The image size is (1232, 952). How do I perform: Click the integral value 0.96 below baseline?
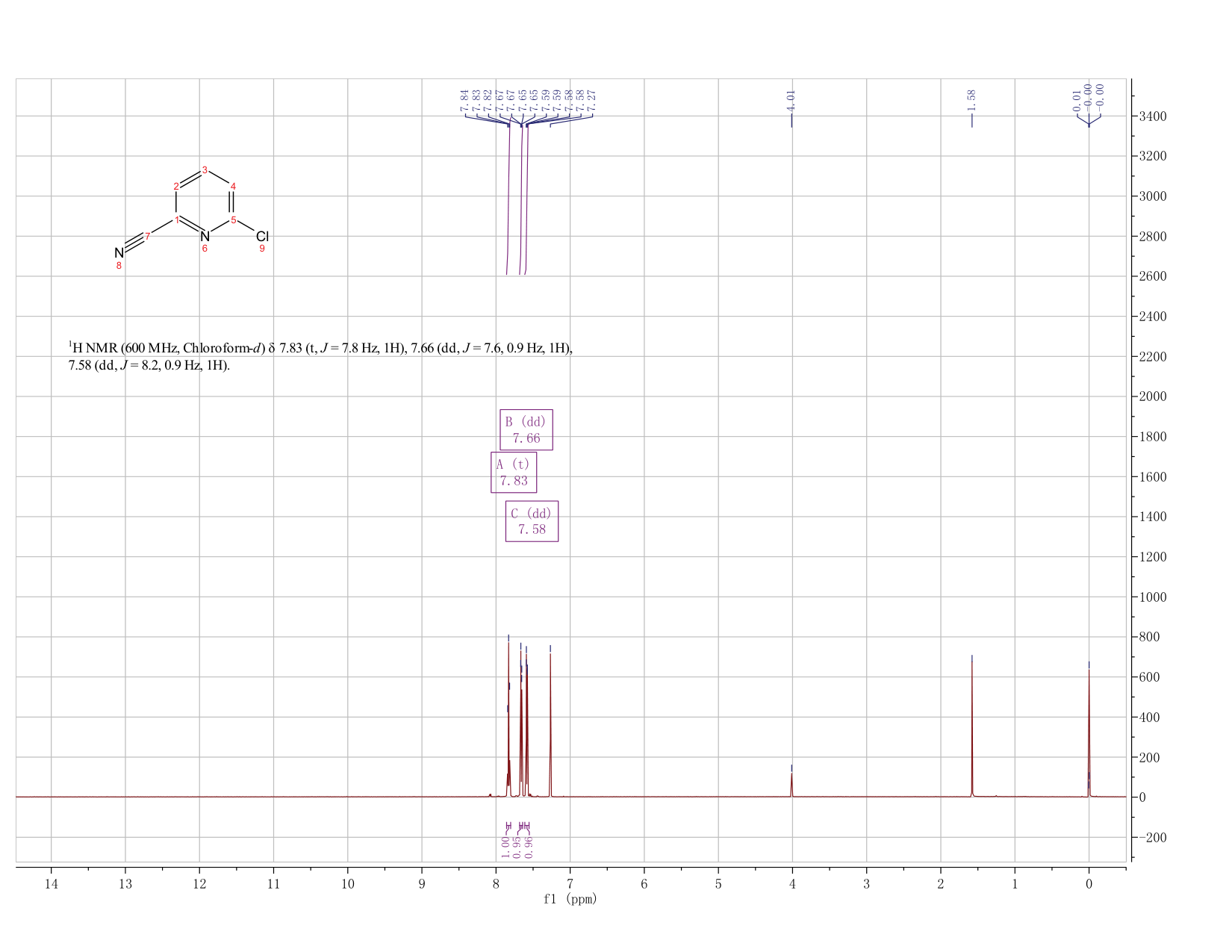click(529, 847)
